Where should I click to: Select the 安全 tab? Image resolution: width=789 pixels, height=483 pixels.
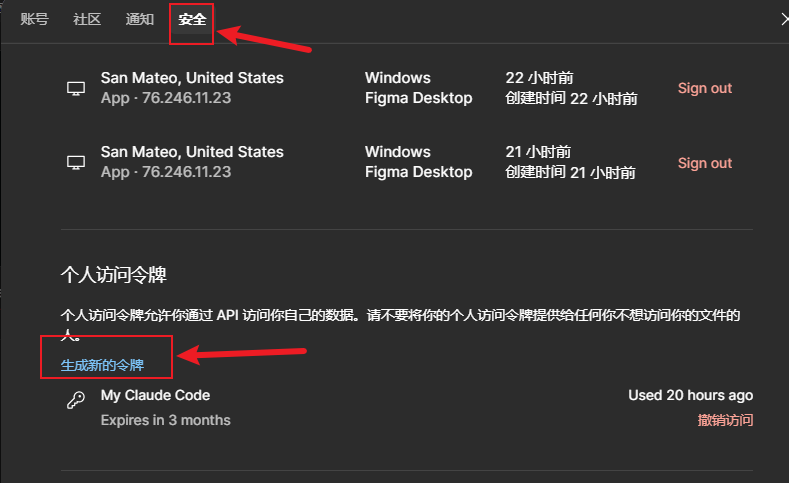[192, 19]
